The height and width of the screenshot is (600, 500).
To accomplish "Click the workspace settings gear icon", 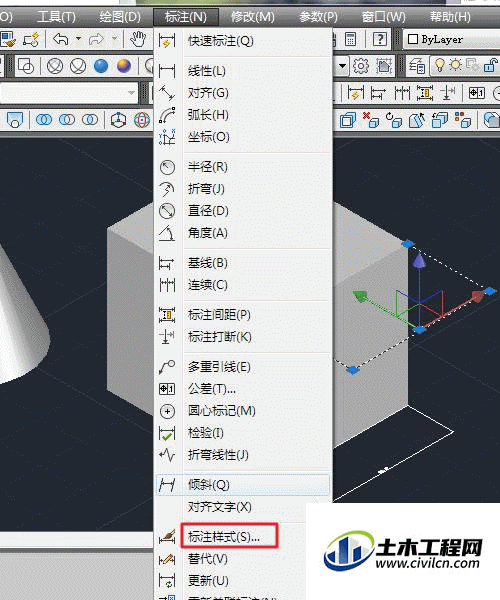I will coord(361,66).
